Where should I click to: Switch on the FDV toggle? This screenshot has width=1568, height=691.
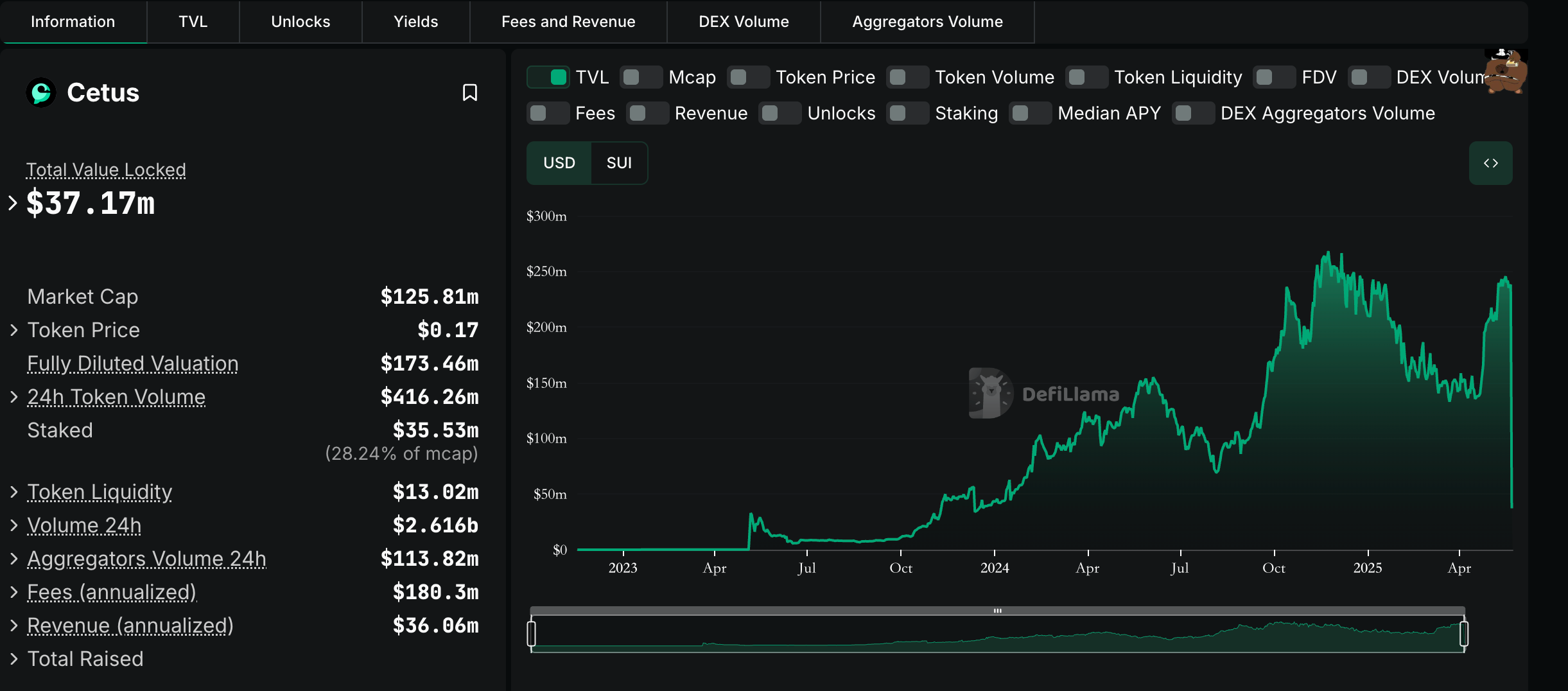pos(1274,78)
